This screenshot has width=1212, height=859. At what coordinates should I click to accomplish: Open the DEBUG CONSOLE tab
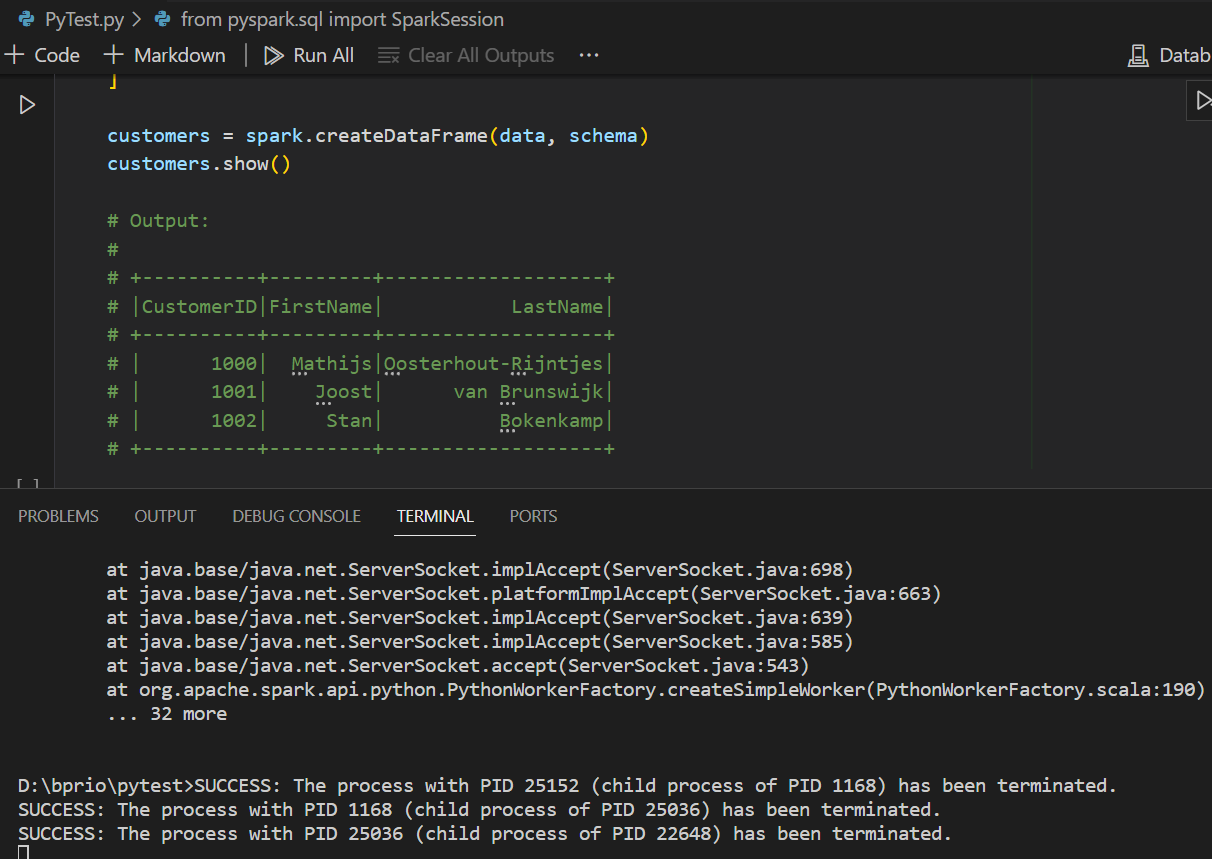coord(296,516)
